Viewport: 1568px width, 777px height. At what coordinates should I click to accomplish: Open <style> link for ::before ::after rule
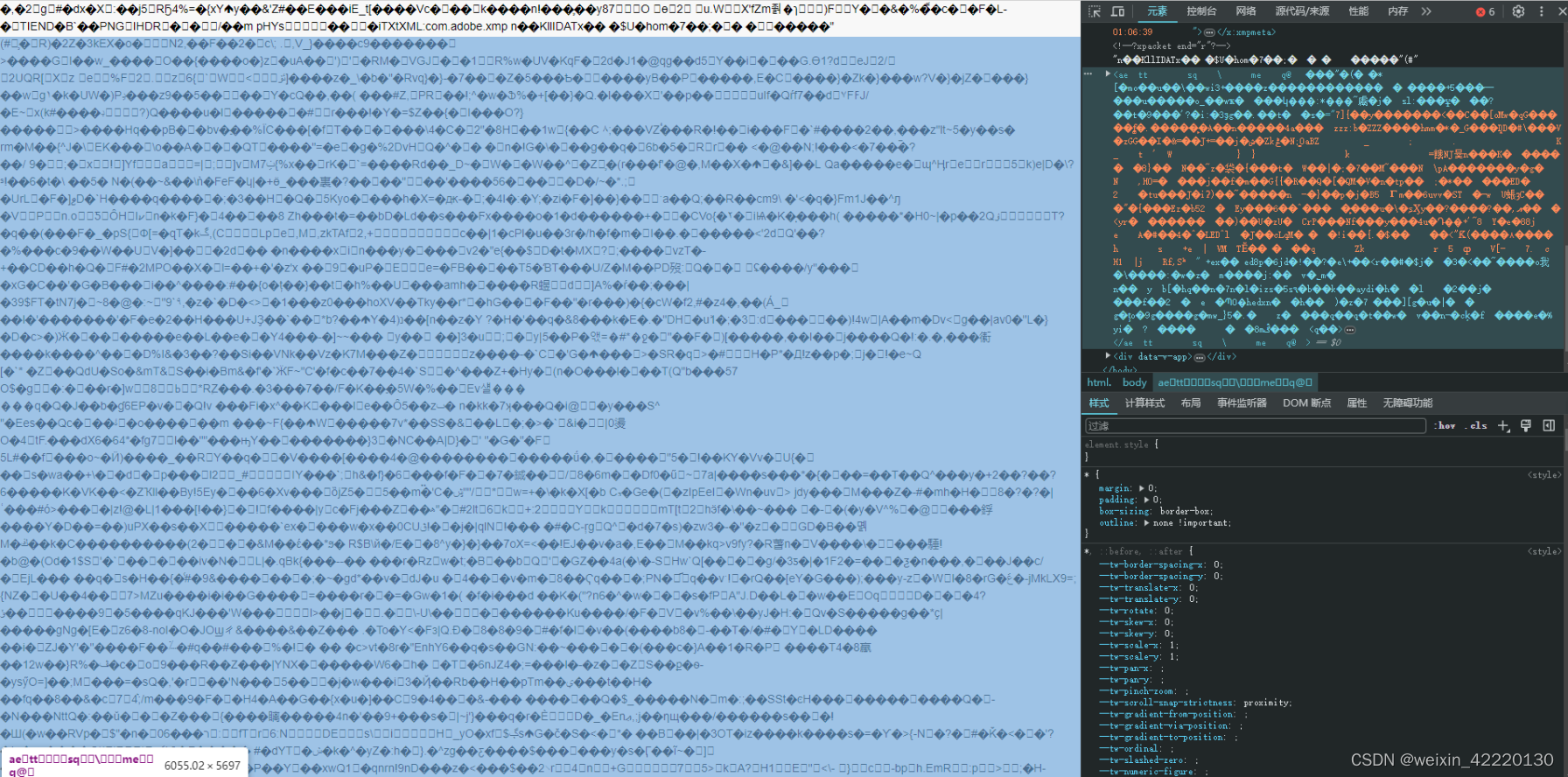click(x=1543, y=551)
